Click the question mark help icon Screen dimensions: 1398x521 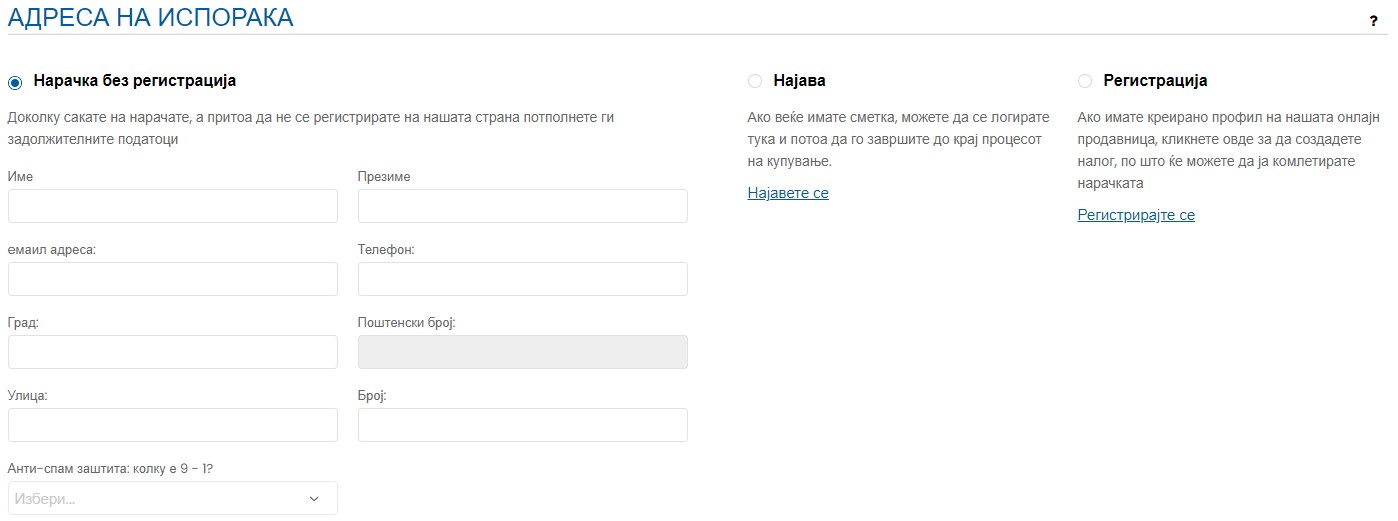[1374, 20]
